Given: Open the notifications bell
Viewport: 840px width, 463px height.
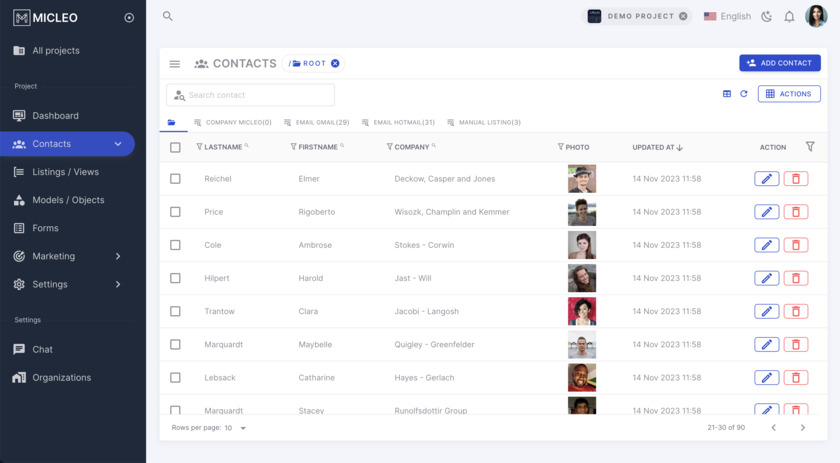Looking at the screenshot, I should 789,16.
